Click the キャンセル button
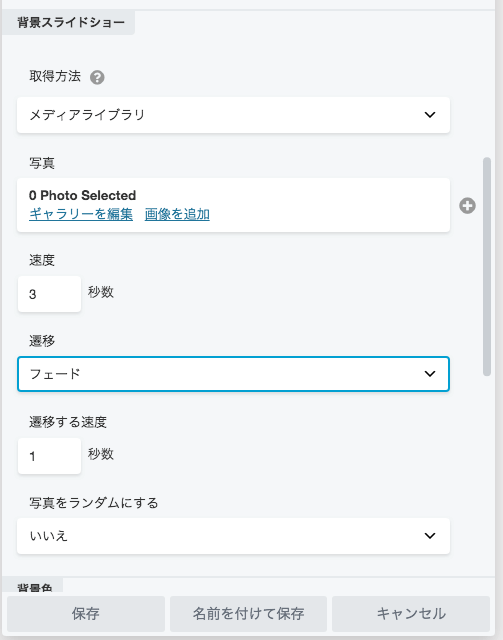The width and height of the screenshot is (503, 640). click(x=411, y=613)
